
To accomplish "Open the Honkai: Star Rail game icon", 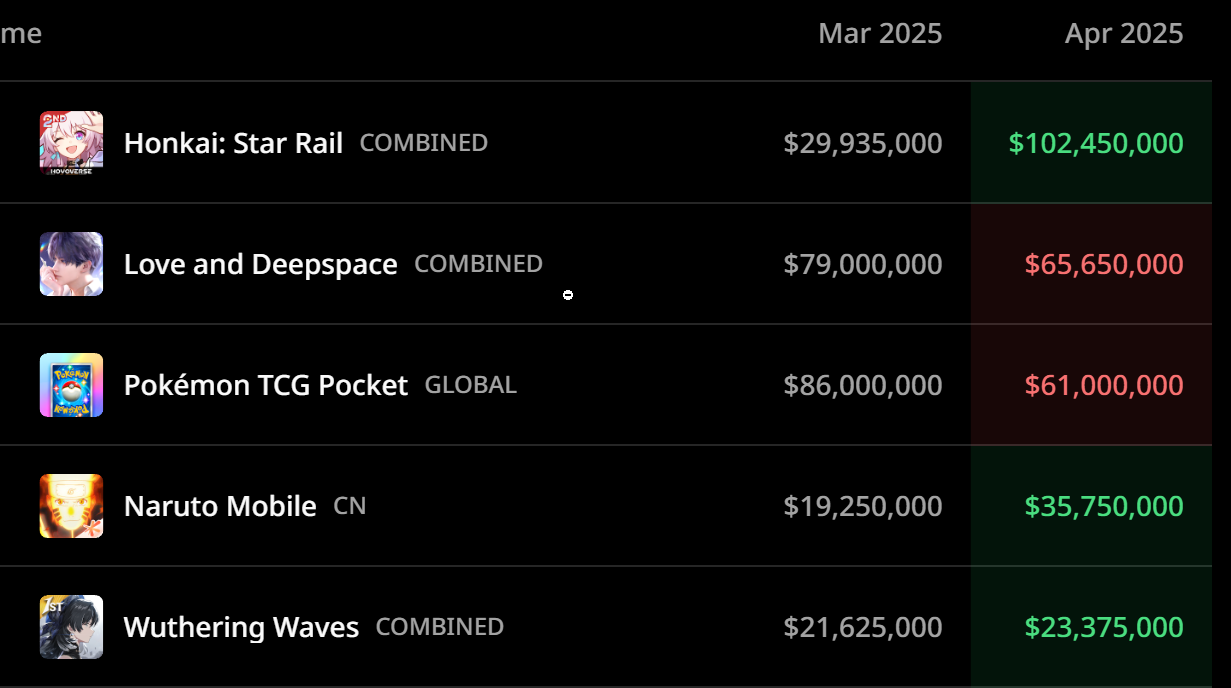I will click(x=71, y=143).
